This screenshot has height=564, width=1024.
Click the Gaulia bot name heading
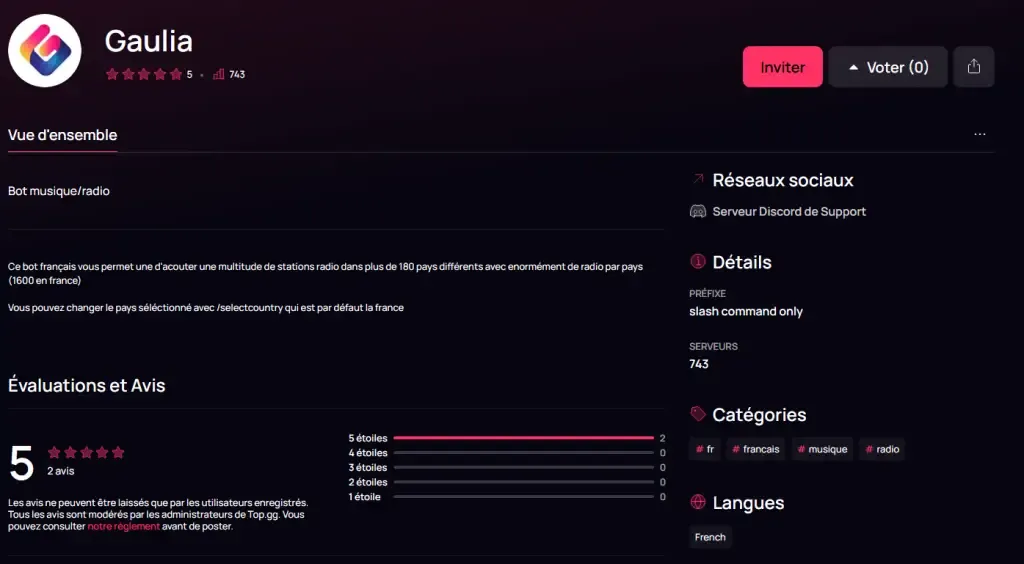(149, 41)
